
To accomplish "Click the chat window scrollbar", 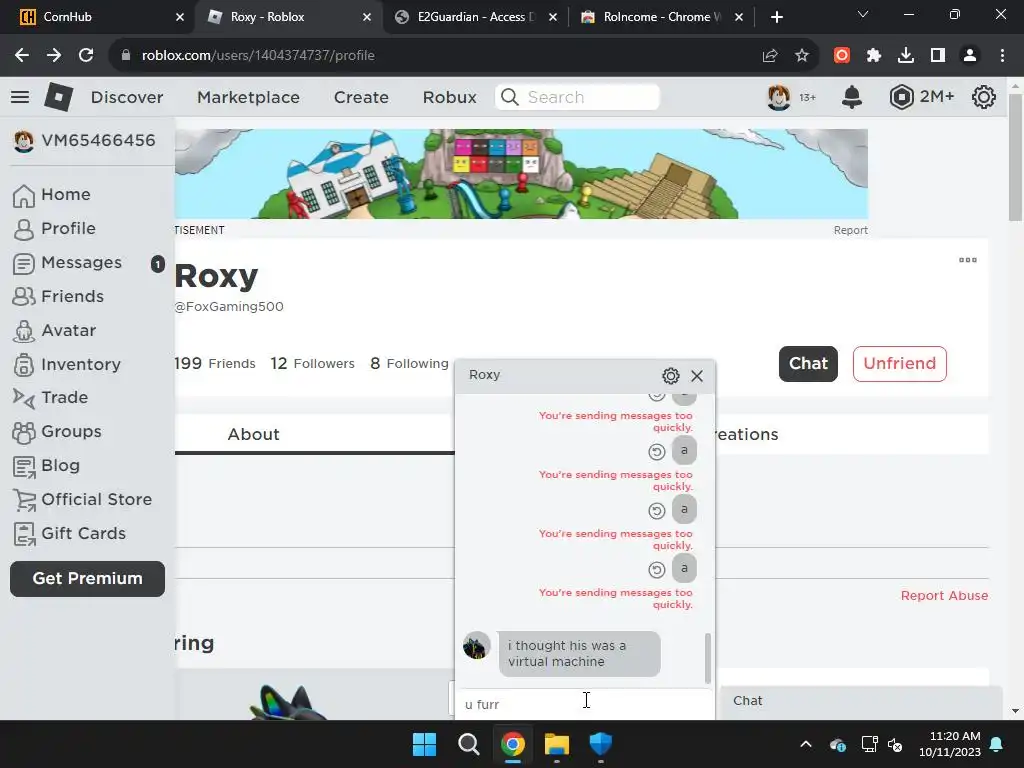I will (707, 658).
